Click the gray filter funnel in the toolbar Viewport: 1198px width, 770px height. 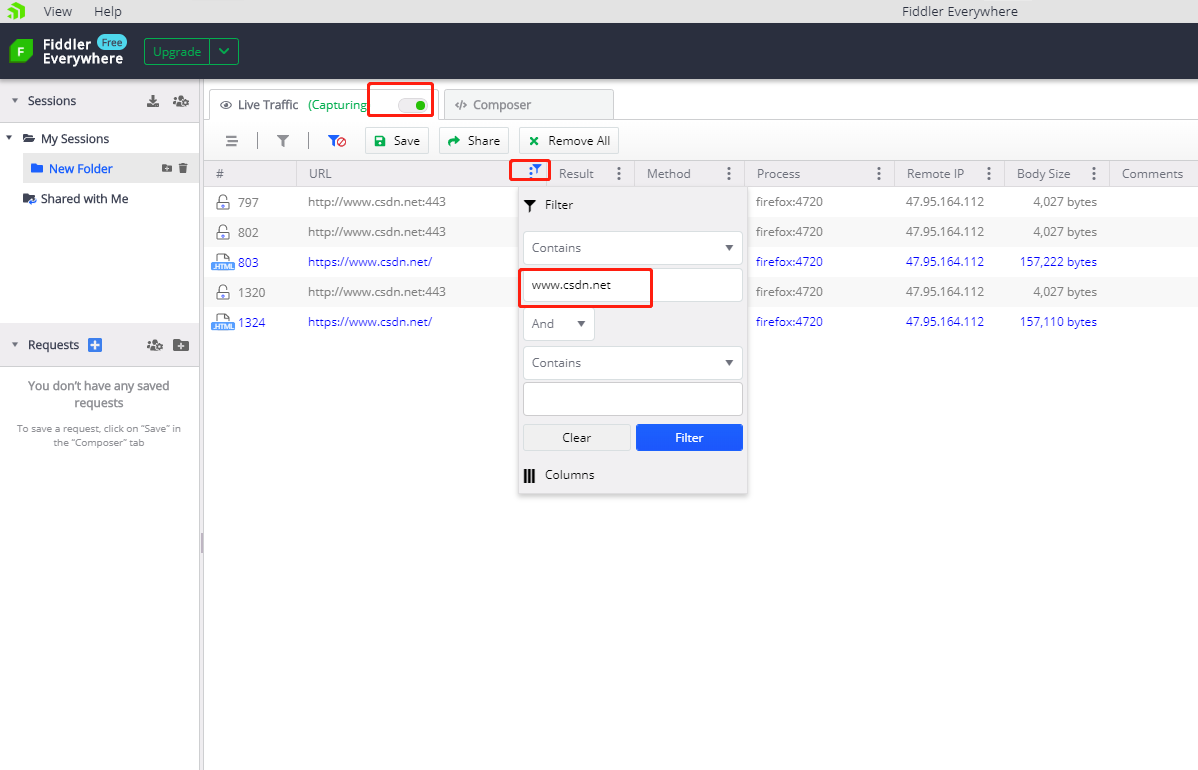283,141
